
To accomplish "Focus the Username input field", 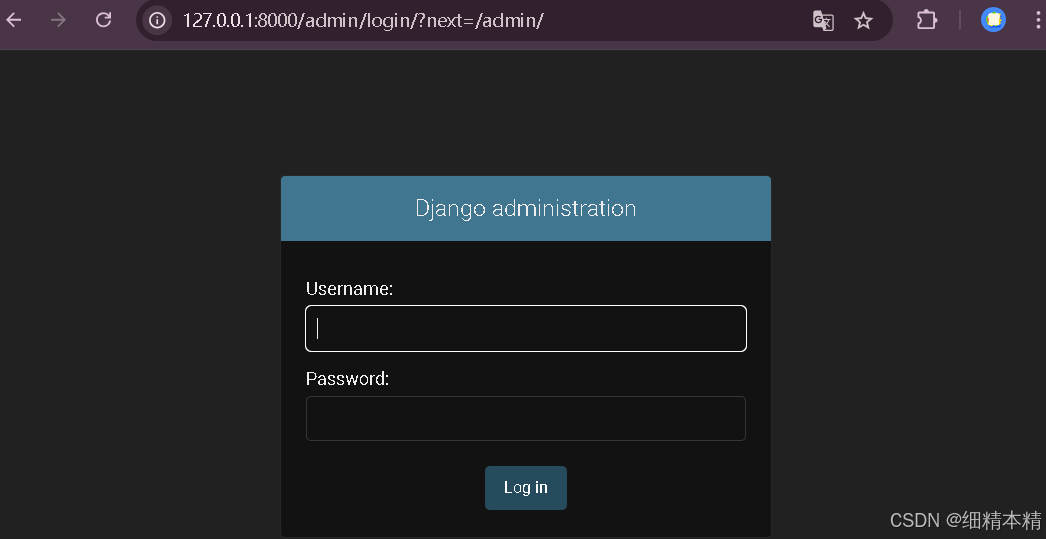I will coord(526,328).
